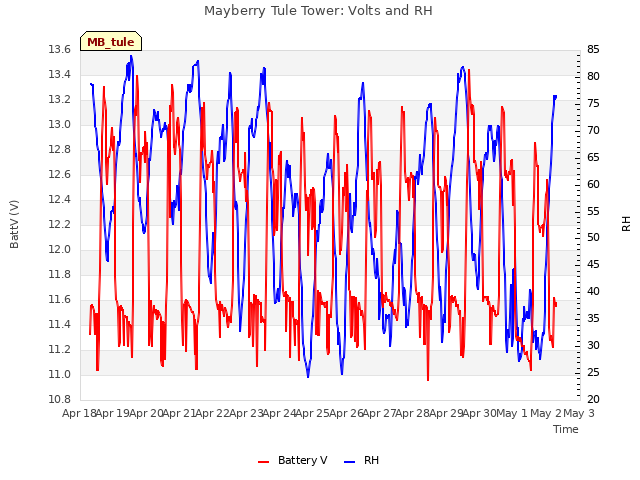
Task: Toggle the RH legend entry
Action: pyautogui.click(x=362, y=460)
